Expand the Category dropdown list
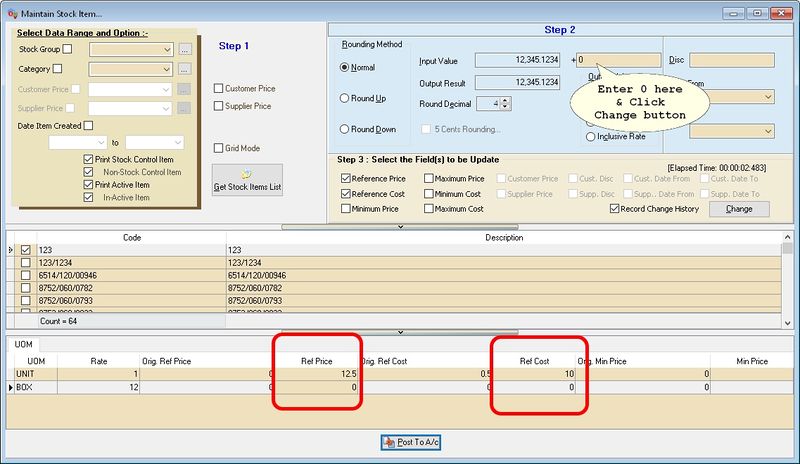 [x=167, y=69]
